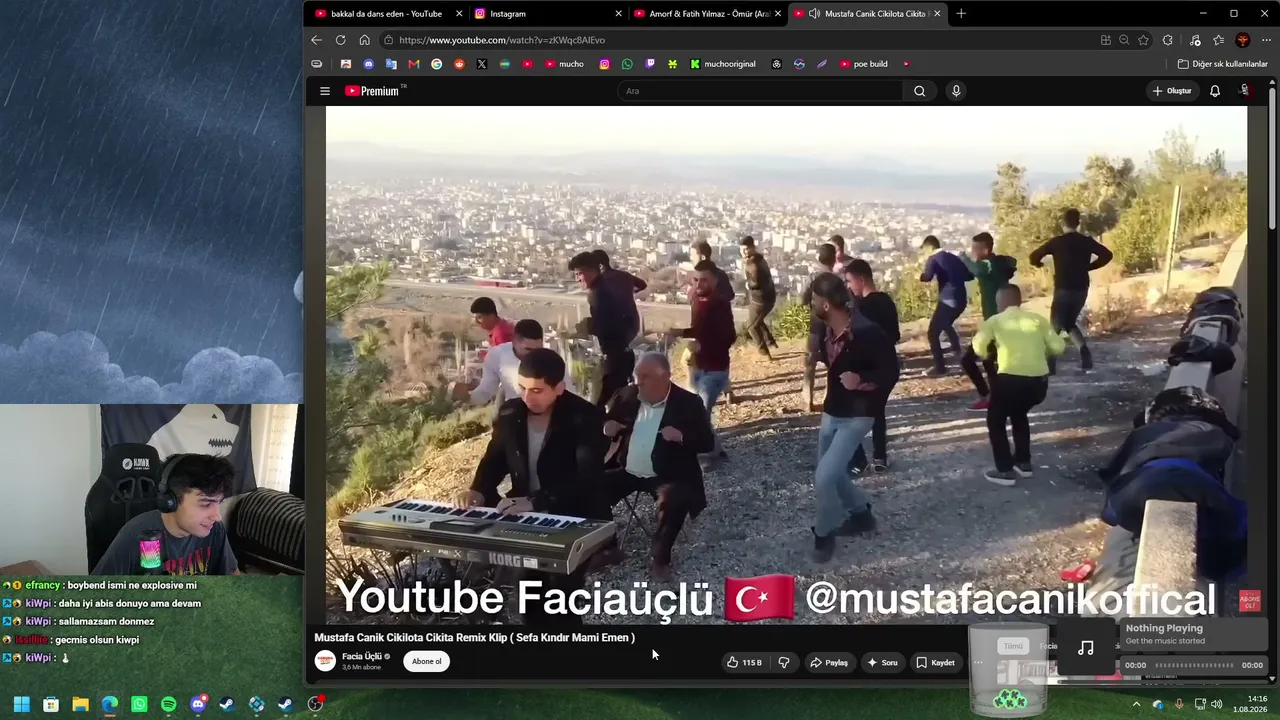The image size is (1280, 720).
Task: Click the music widget seek bar
Action: pos(1193,665)
